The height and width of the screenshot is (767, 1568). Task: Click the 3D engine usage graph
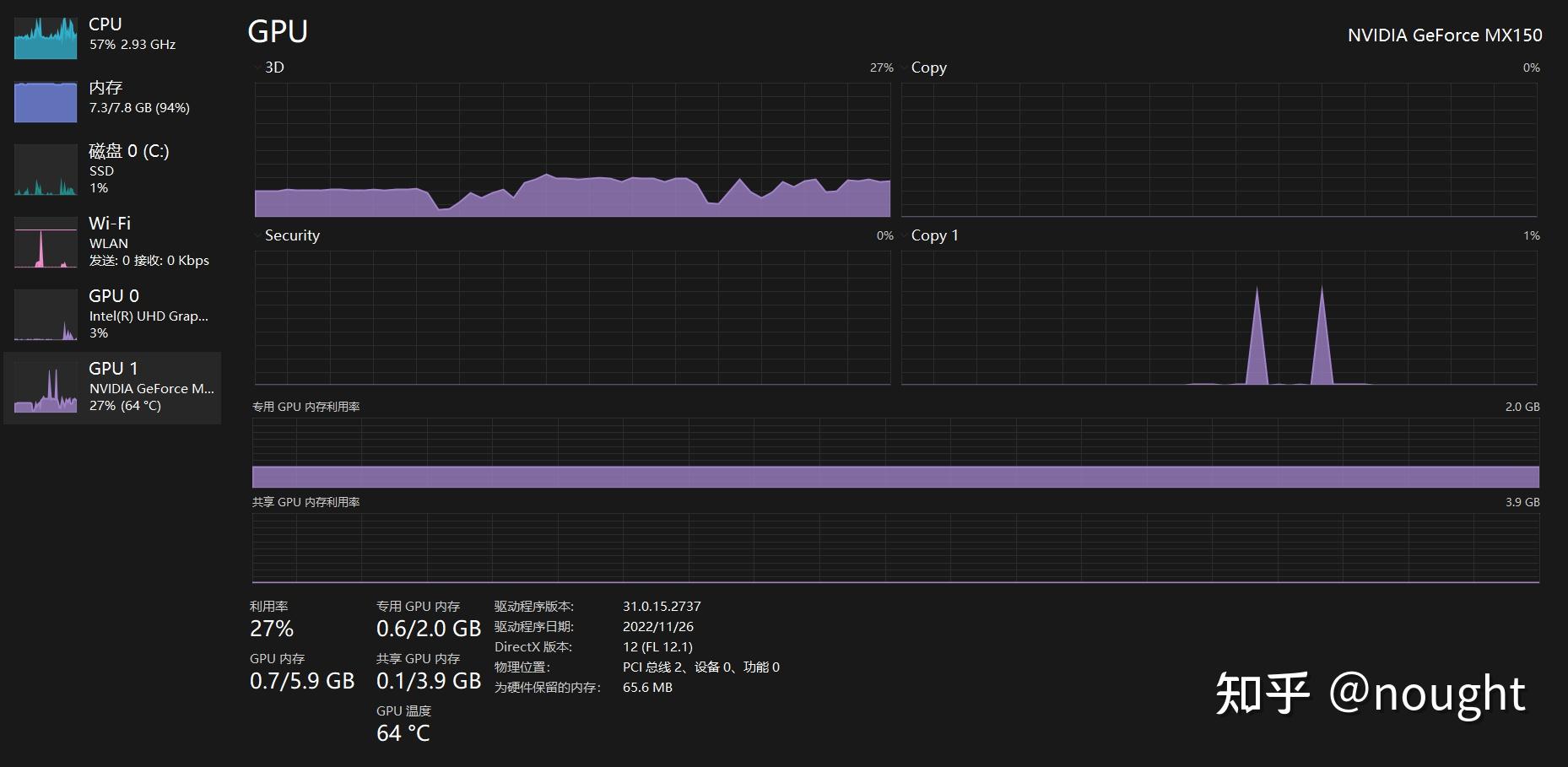pyautogui.click(x=572, y=150)
